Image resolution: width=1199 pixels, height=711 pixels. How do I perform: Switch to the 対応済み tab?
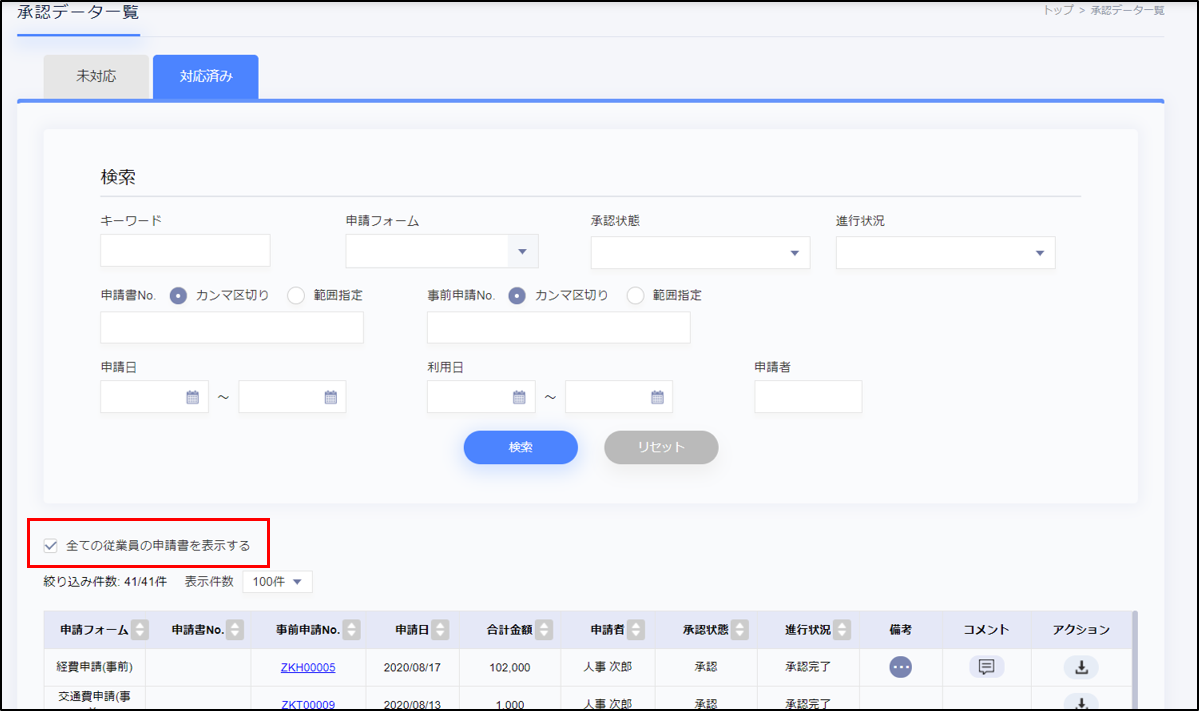206,77
